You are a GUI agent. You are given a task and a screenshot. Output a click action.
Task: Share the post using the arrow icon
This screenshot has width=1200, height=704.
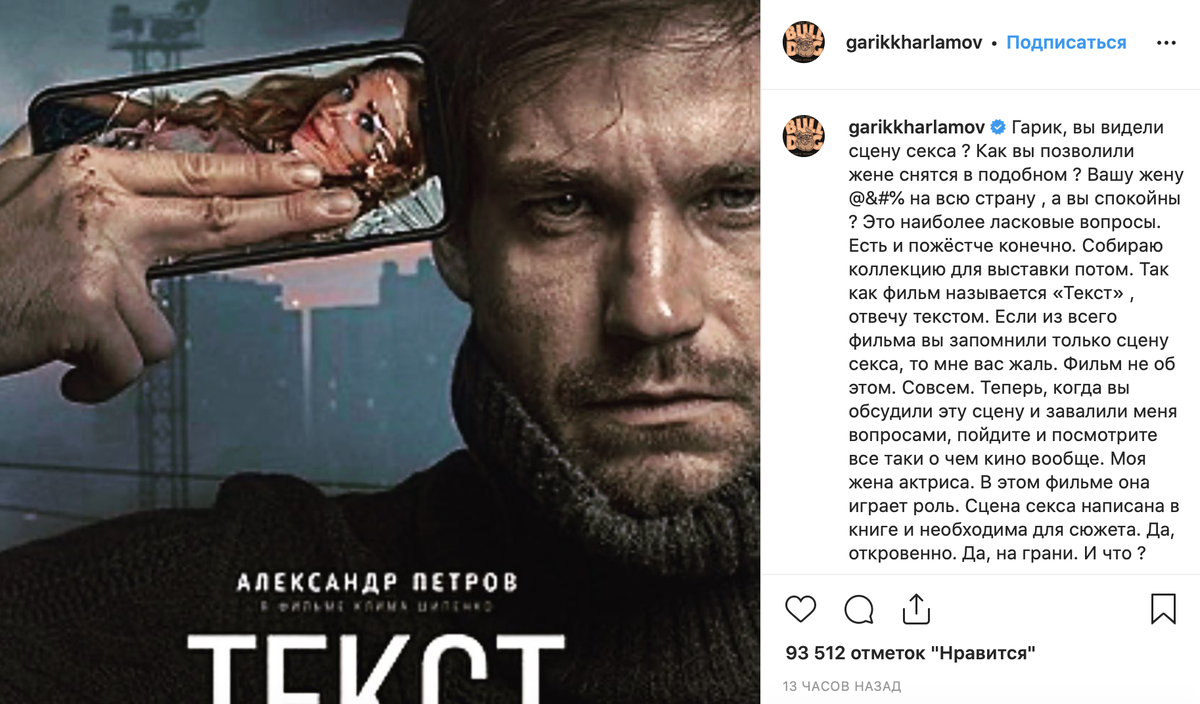[x=916, y=608]
